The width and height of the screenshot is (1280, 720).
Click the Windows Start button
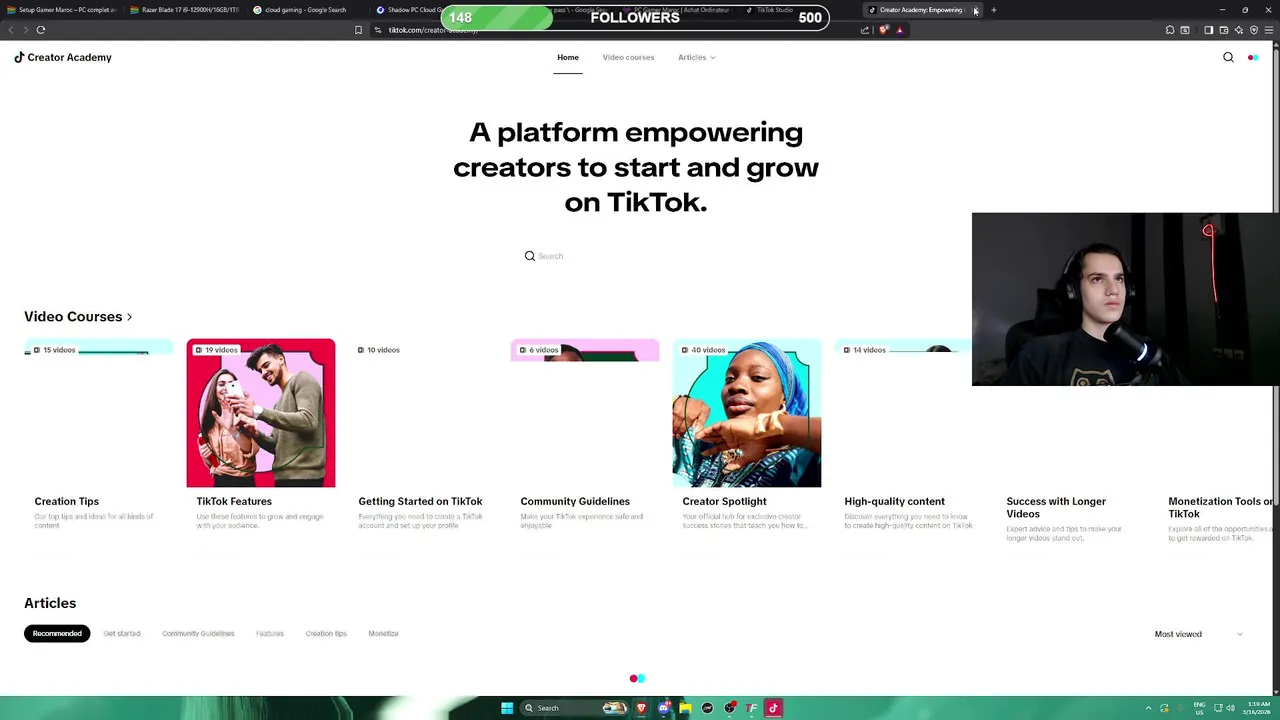click(507, 708)
